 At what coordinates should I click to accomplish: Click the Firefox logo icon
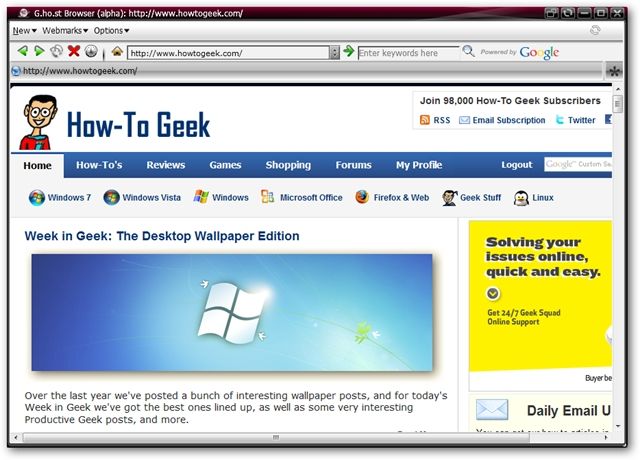pyautogui.click(x=362, y=197)
